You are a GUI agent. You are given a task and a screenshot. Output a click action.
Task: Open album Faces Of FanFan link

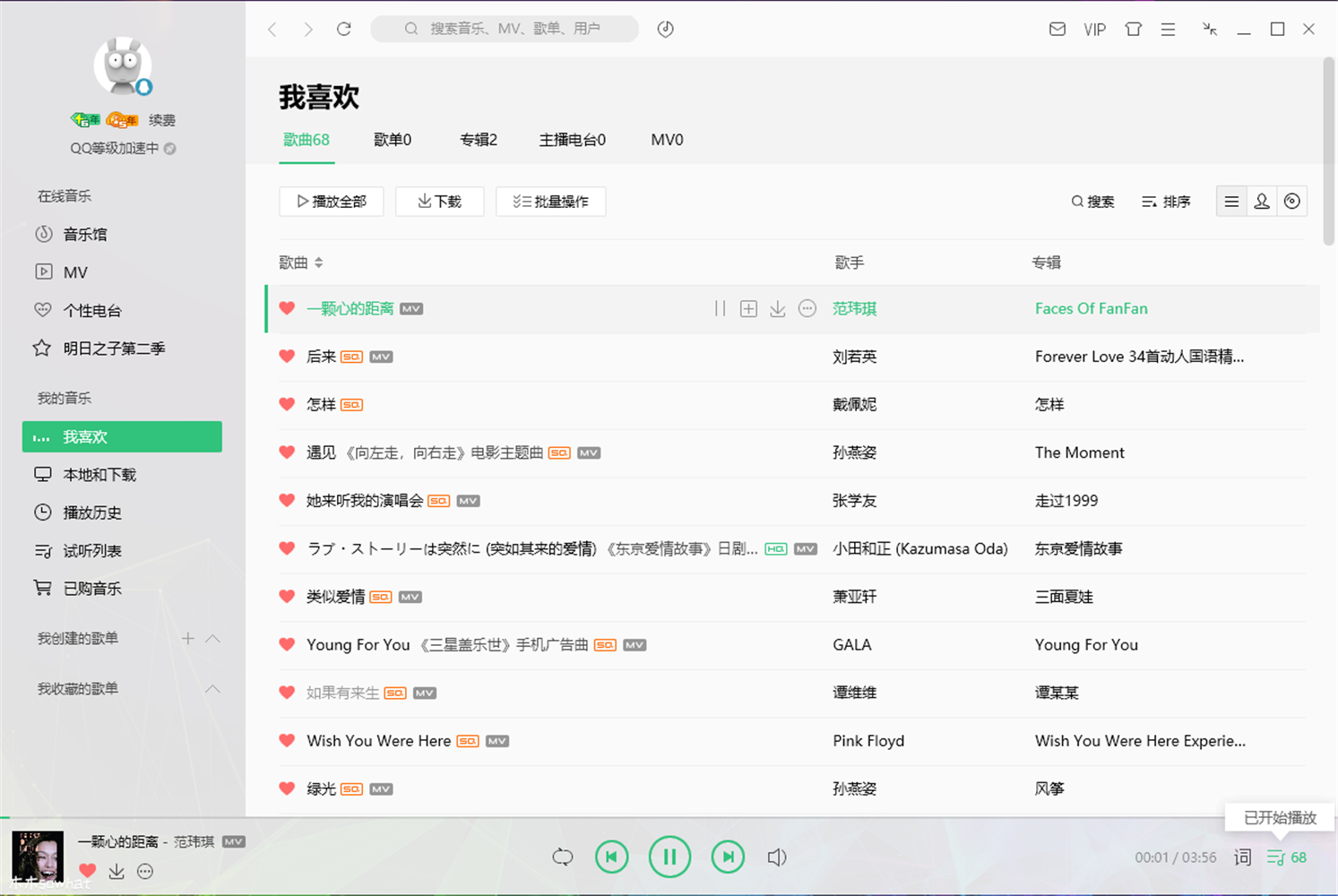point(1091,309)
